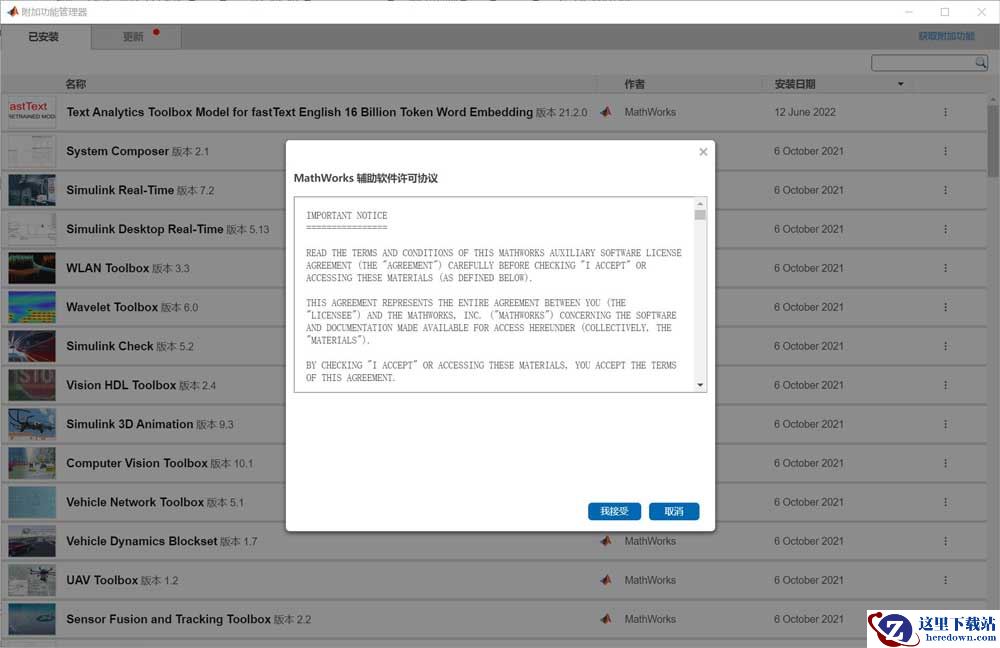Screen dimensions: 1000x648
Task: Click the Simulink Check thumbnail
Action: (32, 346)
